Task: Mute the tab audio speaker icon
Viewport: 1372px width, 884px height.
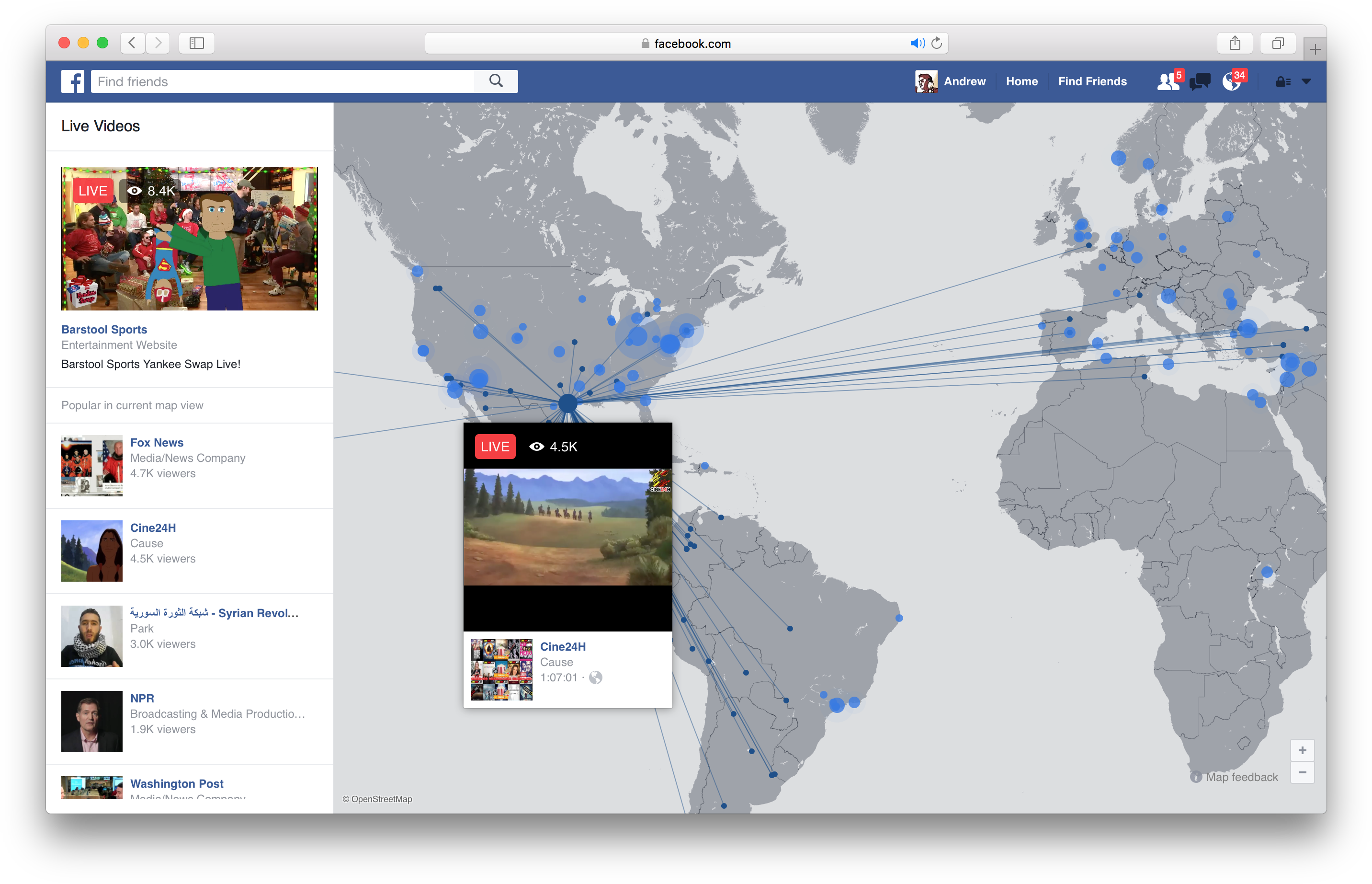Action: coord(917,43)
